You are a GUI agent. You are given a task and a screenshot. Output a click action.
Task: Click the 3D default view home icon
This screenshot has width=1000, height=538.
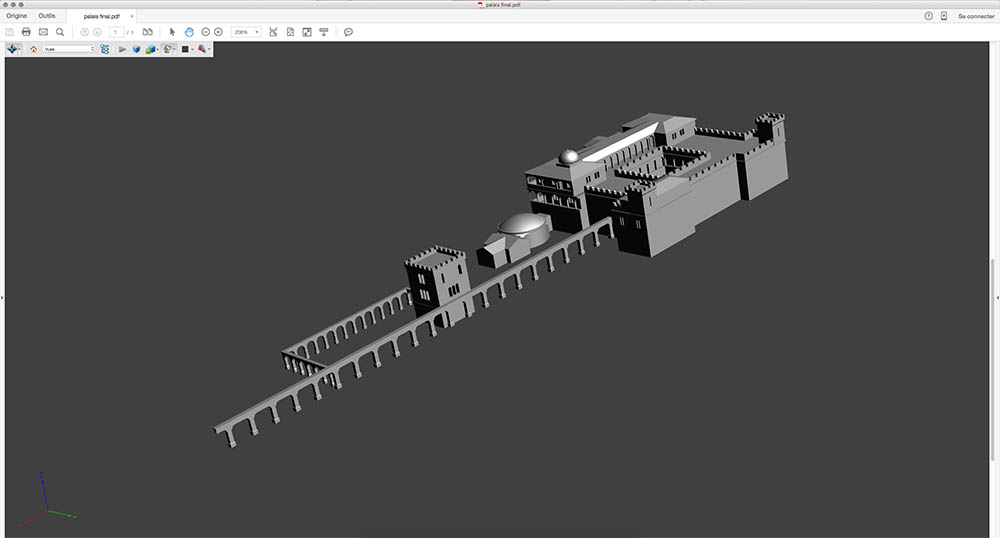33,48
